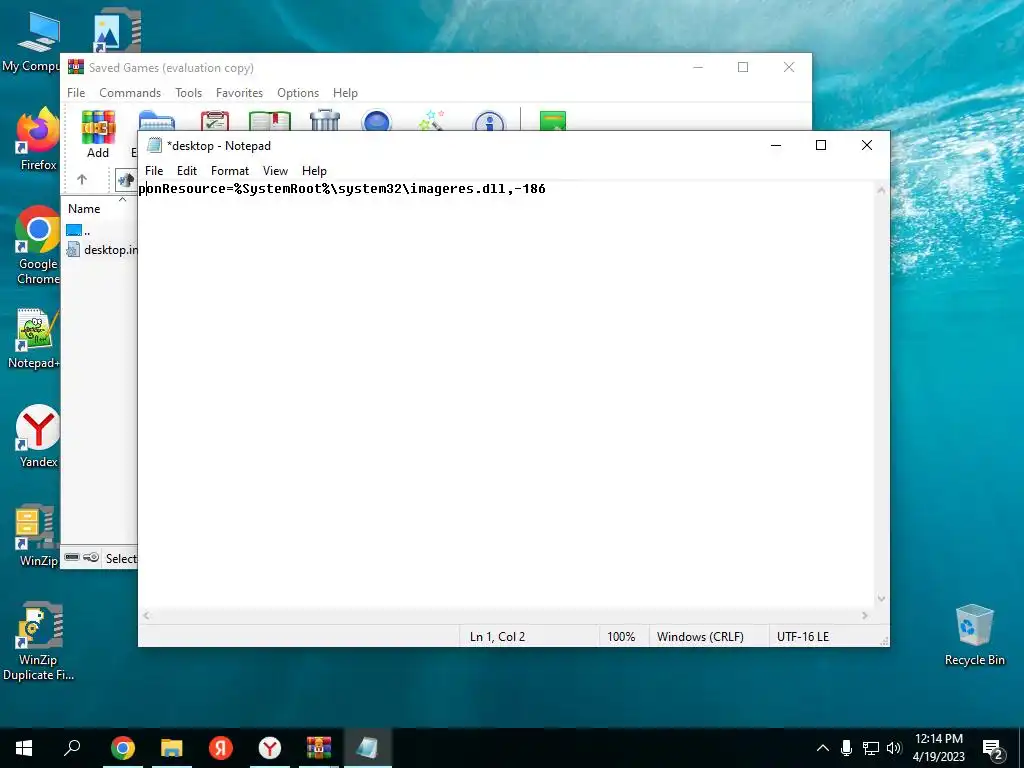1024x768 pixels.
Task: Go up one level with WinRAR up arrow
Action: click(82, 179)
